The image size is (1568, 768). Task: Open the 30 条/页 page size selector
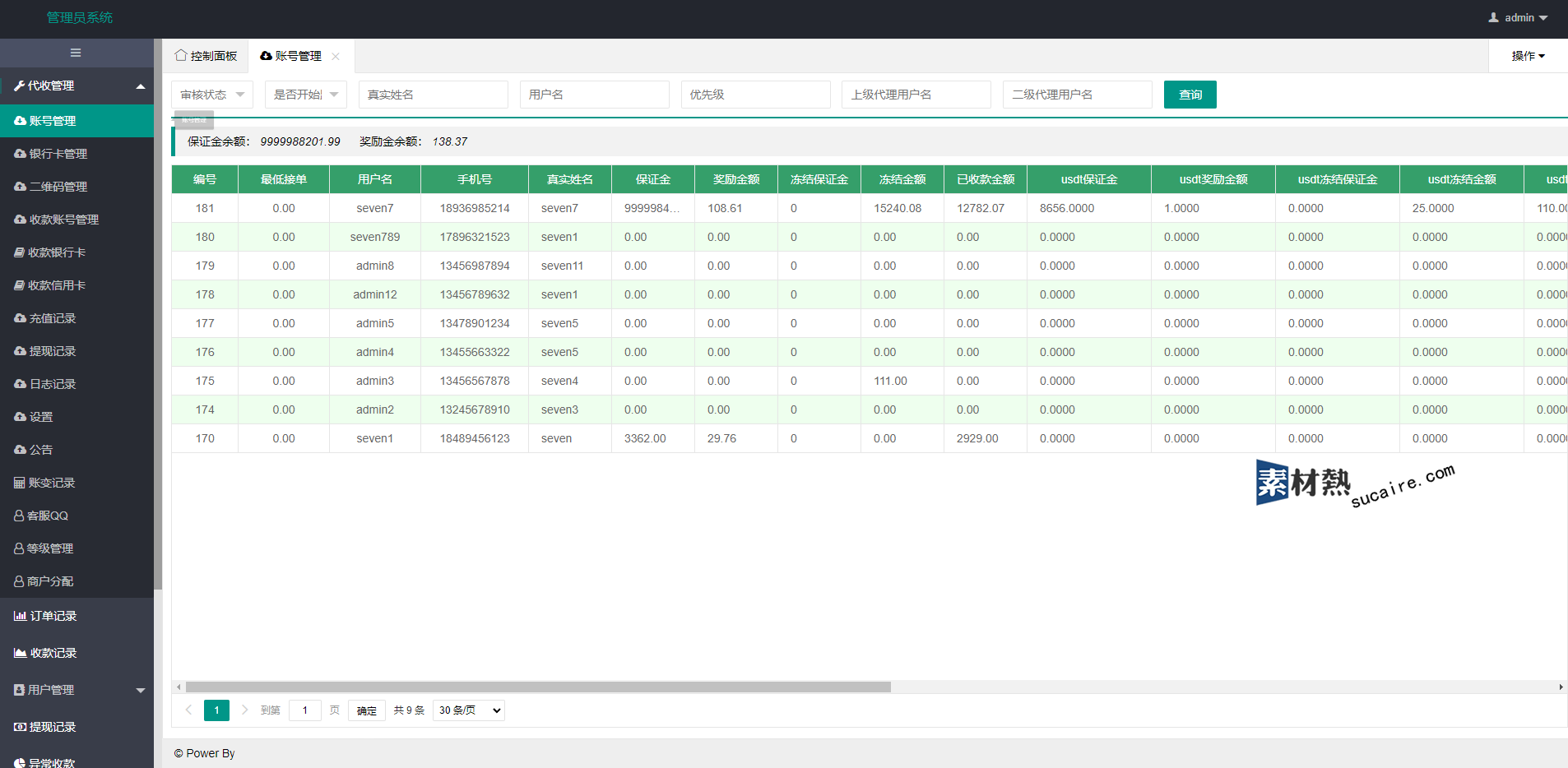click(469, 710)
